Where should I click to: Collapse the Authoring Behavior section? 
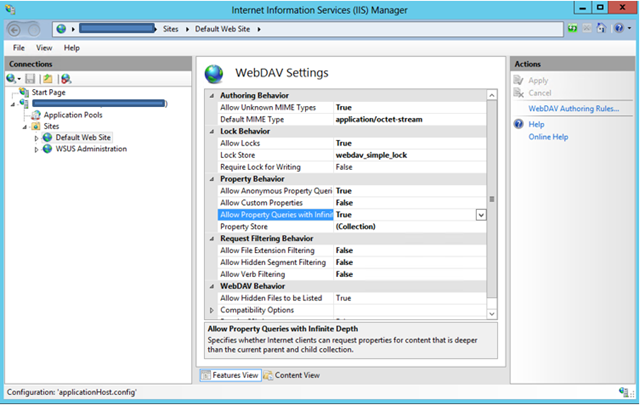[x=211, y=96]
